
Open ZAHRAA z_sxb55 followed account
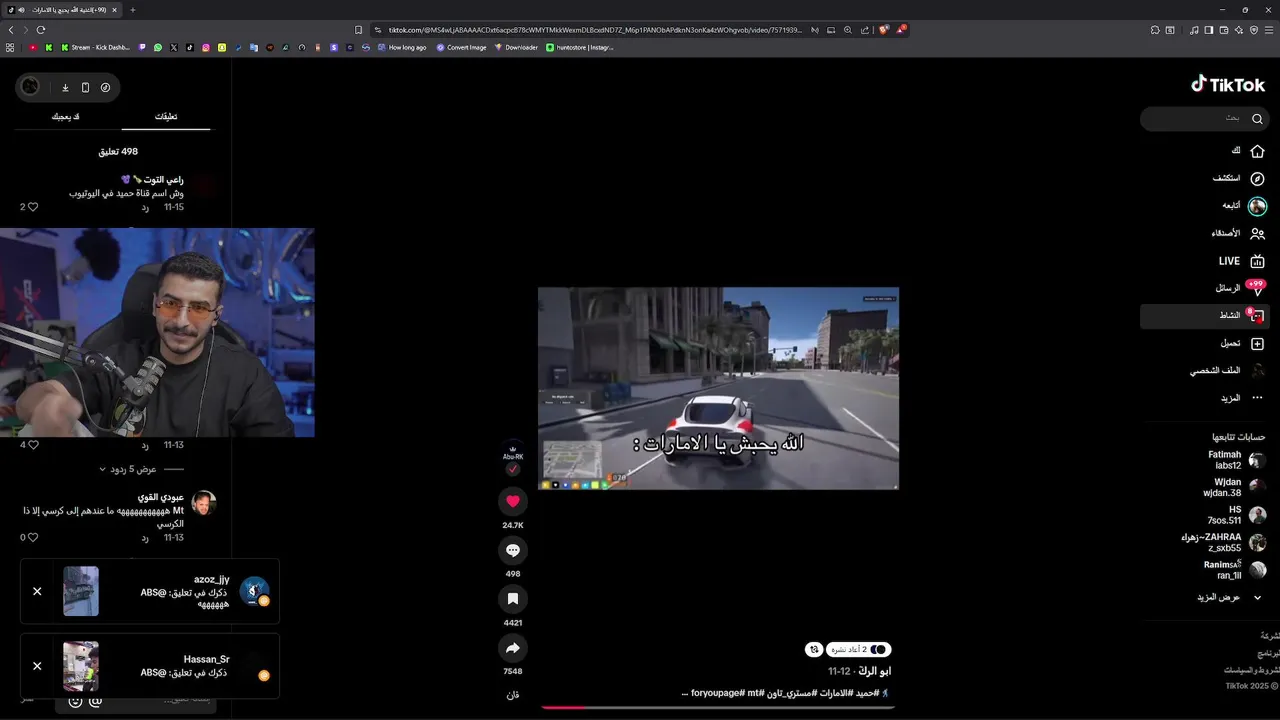[1225, 542]
